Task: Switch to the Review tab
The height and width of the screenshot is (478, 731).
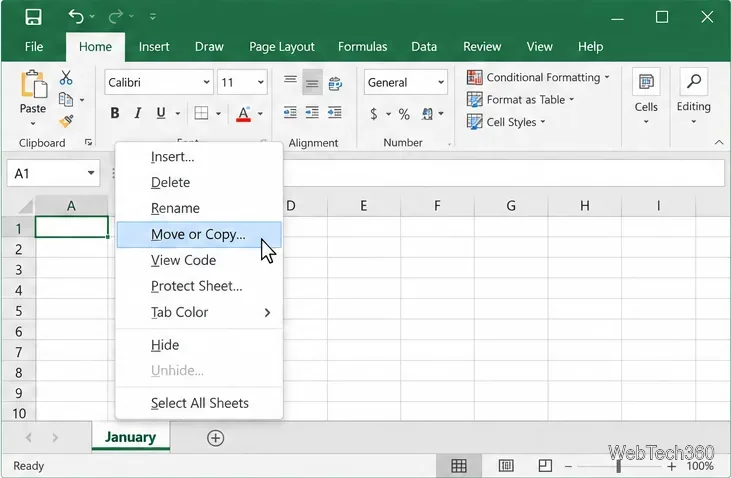Action: 482,47
